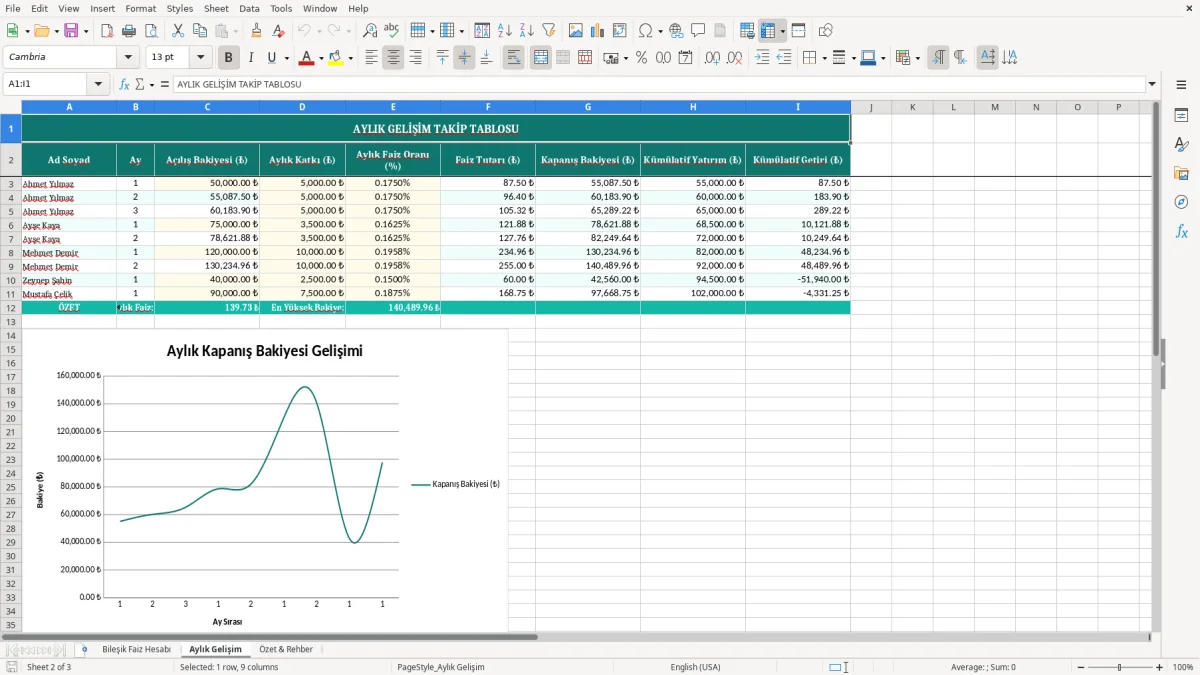Export directly as PDF
This screenshot has width=1200, height=675.
click(107, 31)
